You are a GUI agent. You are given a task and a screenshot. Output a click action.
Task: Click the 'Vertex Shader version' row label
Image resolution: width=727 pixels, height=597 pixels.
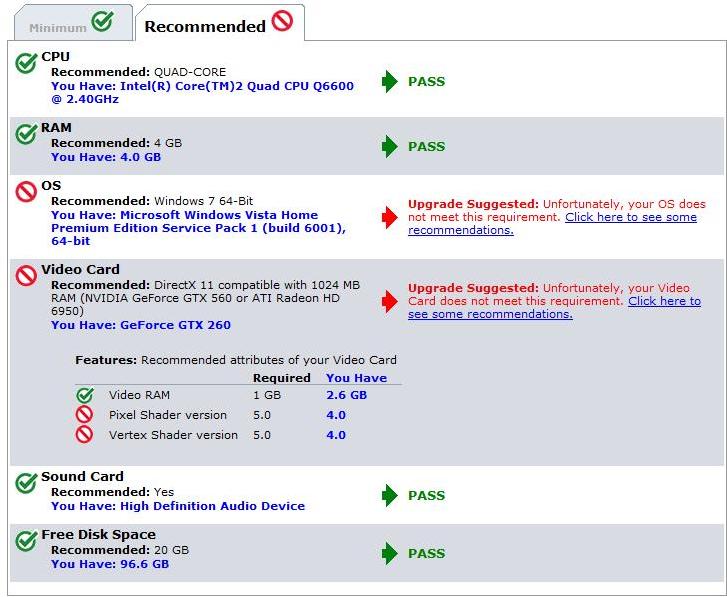click(x=173, y=435)
